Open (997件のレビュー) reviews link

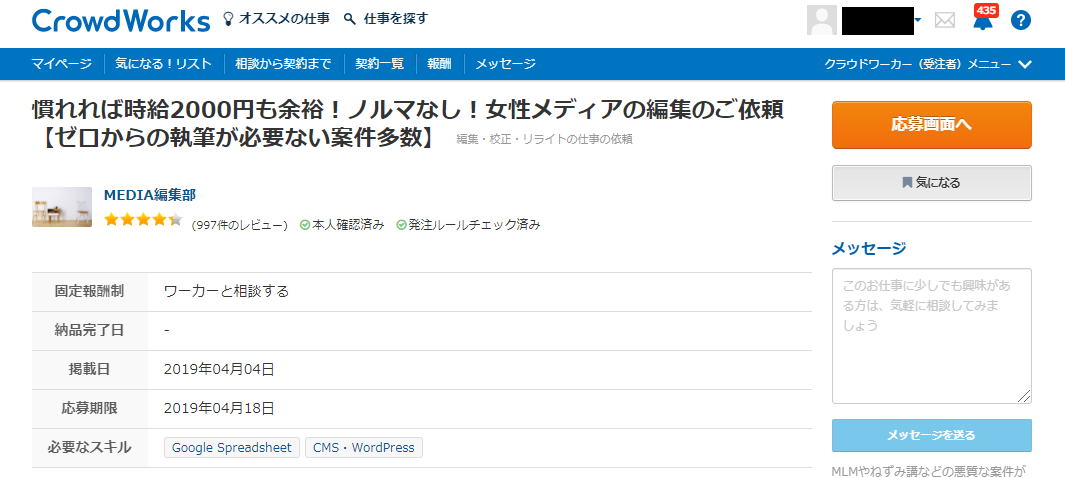240,225
